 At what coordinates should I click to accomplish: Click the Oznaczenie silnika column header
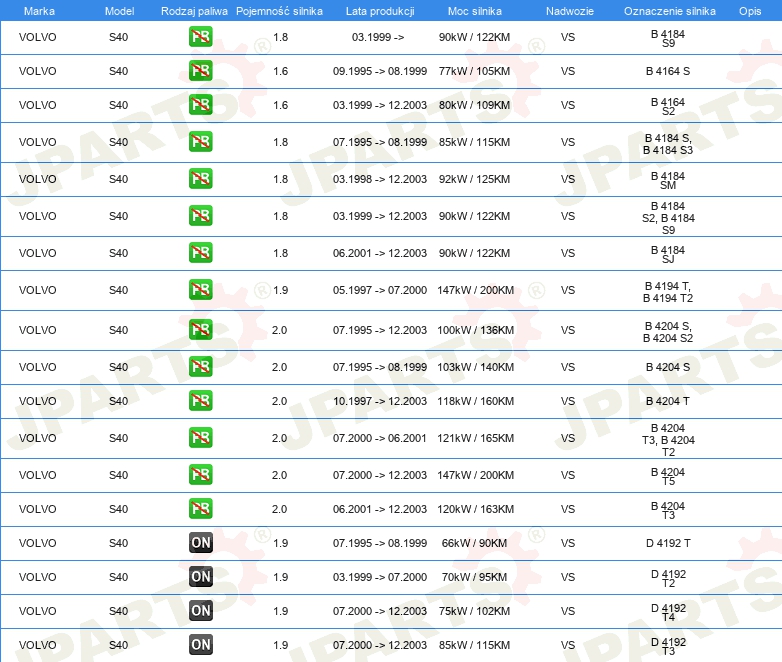[x=670, y=11]
